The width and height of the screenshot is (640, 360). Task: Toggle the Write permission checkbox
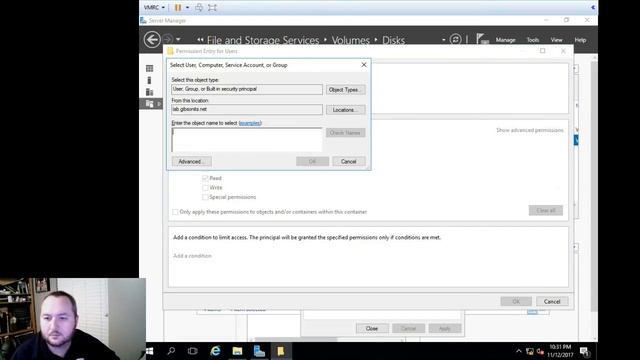[x=205, y=188]
